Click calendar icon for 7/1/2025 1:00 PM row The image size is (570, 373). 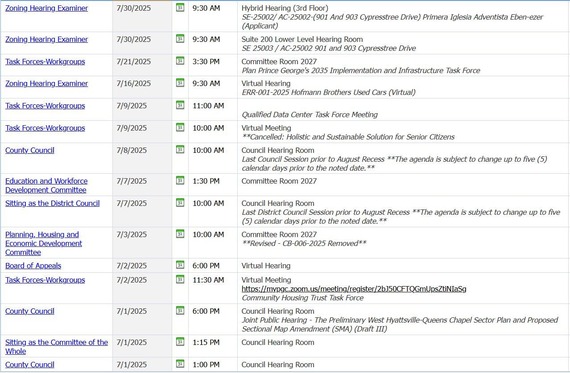(180, 364)
